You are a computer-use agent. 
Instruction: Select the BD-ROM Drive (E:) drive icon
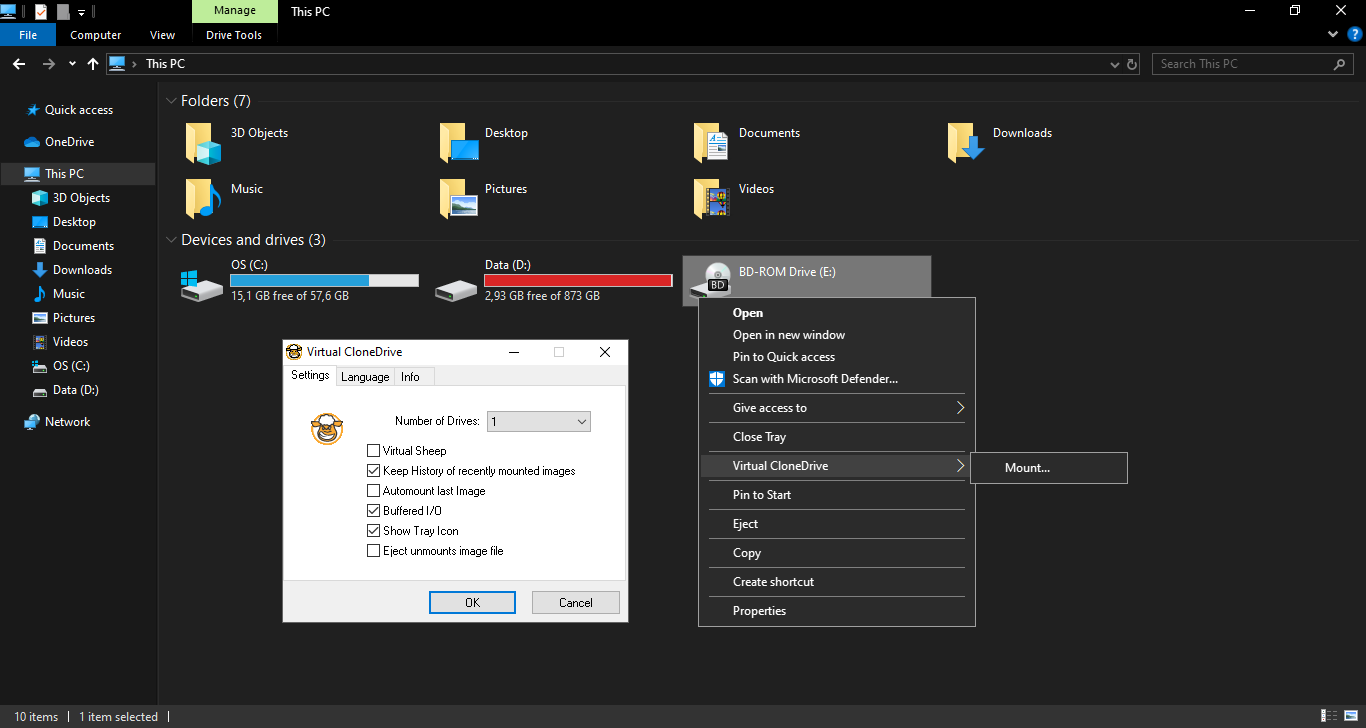(716, 278)
